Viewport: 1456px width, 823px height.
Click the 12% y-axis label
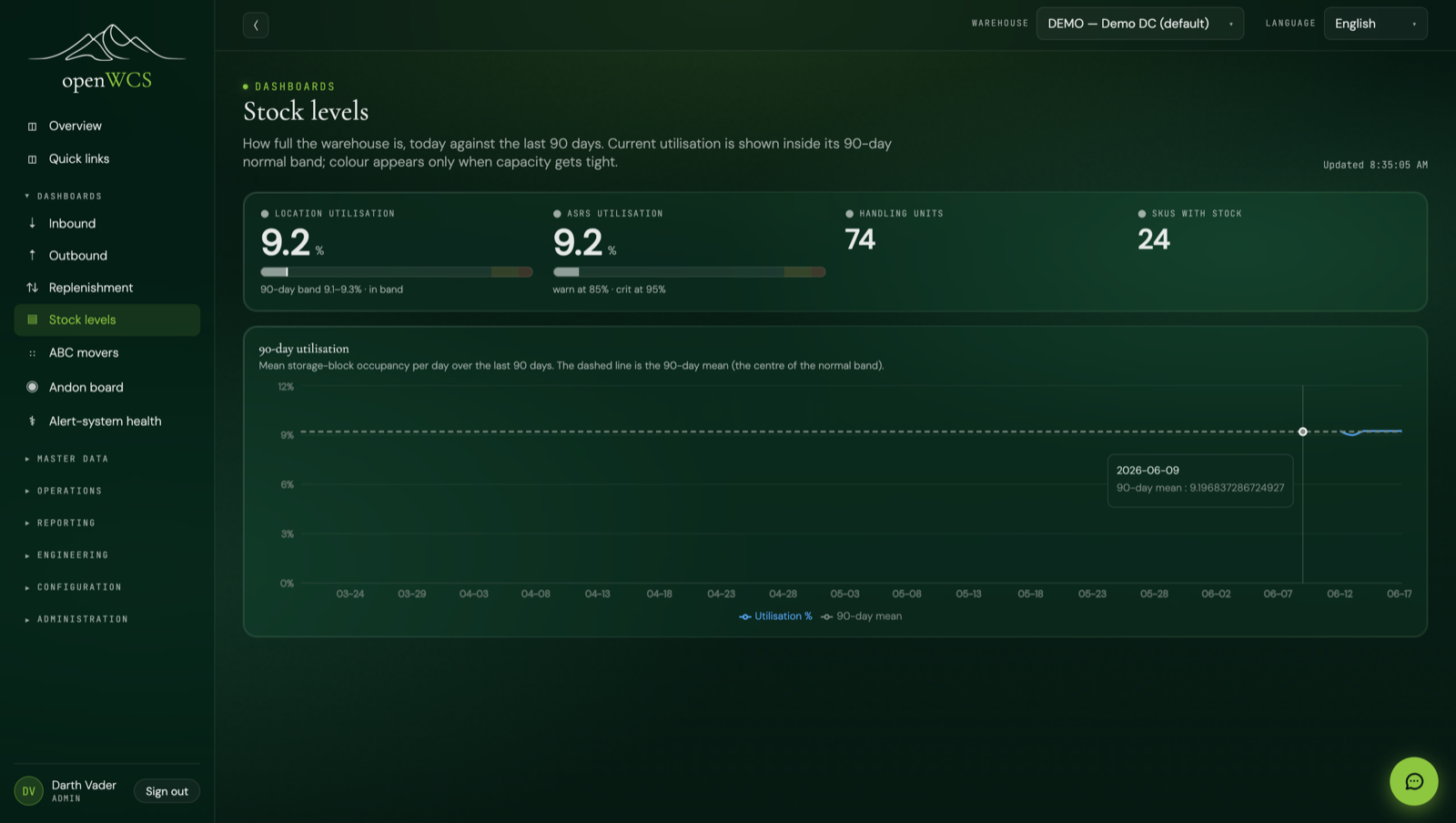point(286,387)
